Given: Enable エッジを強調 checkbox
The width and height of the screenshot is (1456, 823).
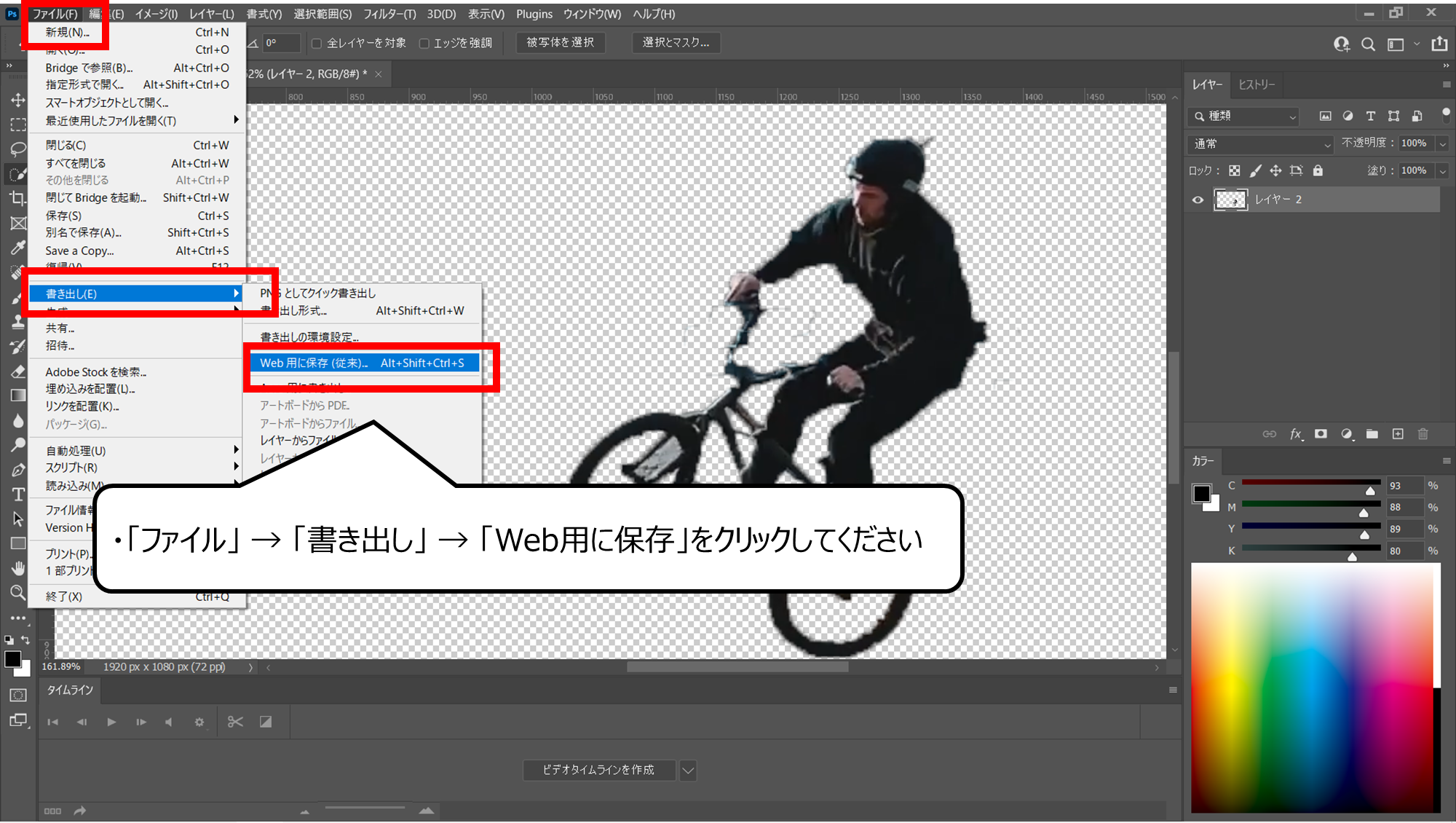Looking at the screenshot, I should (x=424, y=44).
